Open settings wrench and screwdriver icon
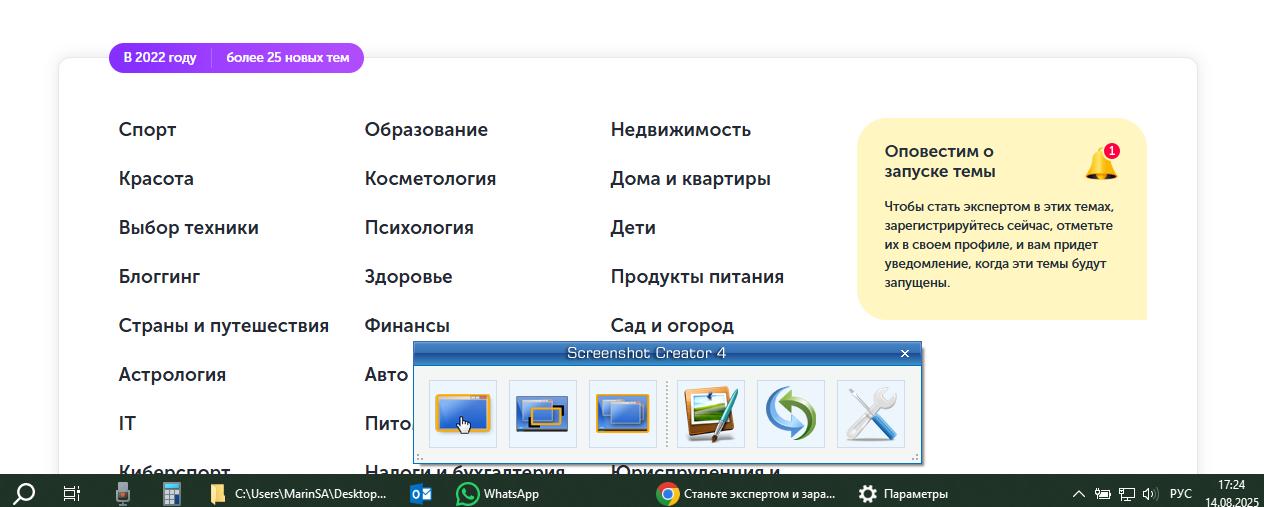 871,413
